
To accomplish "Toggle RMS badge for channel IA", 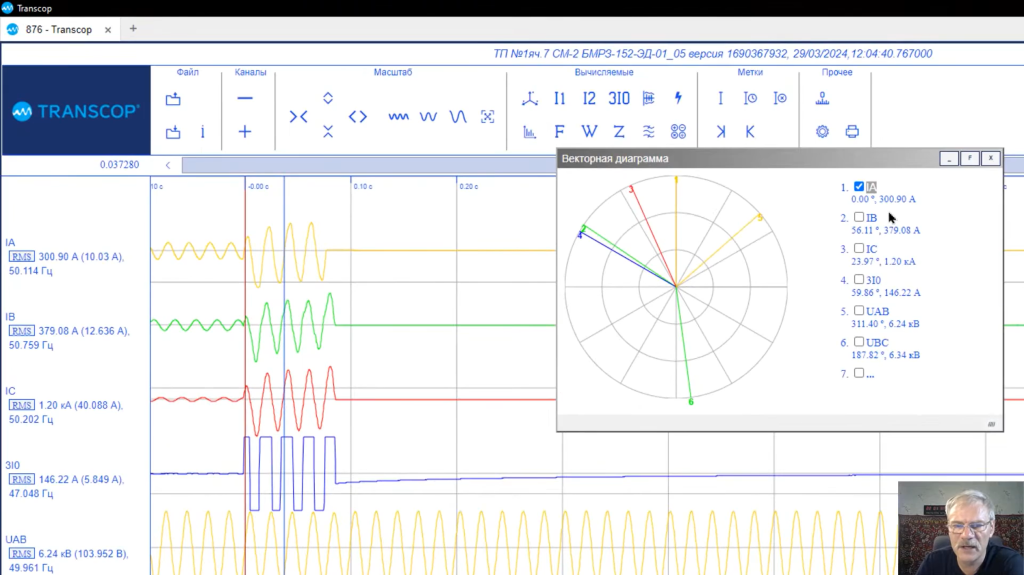I will point(22,257).
